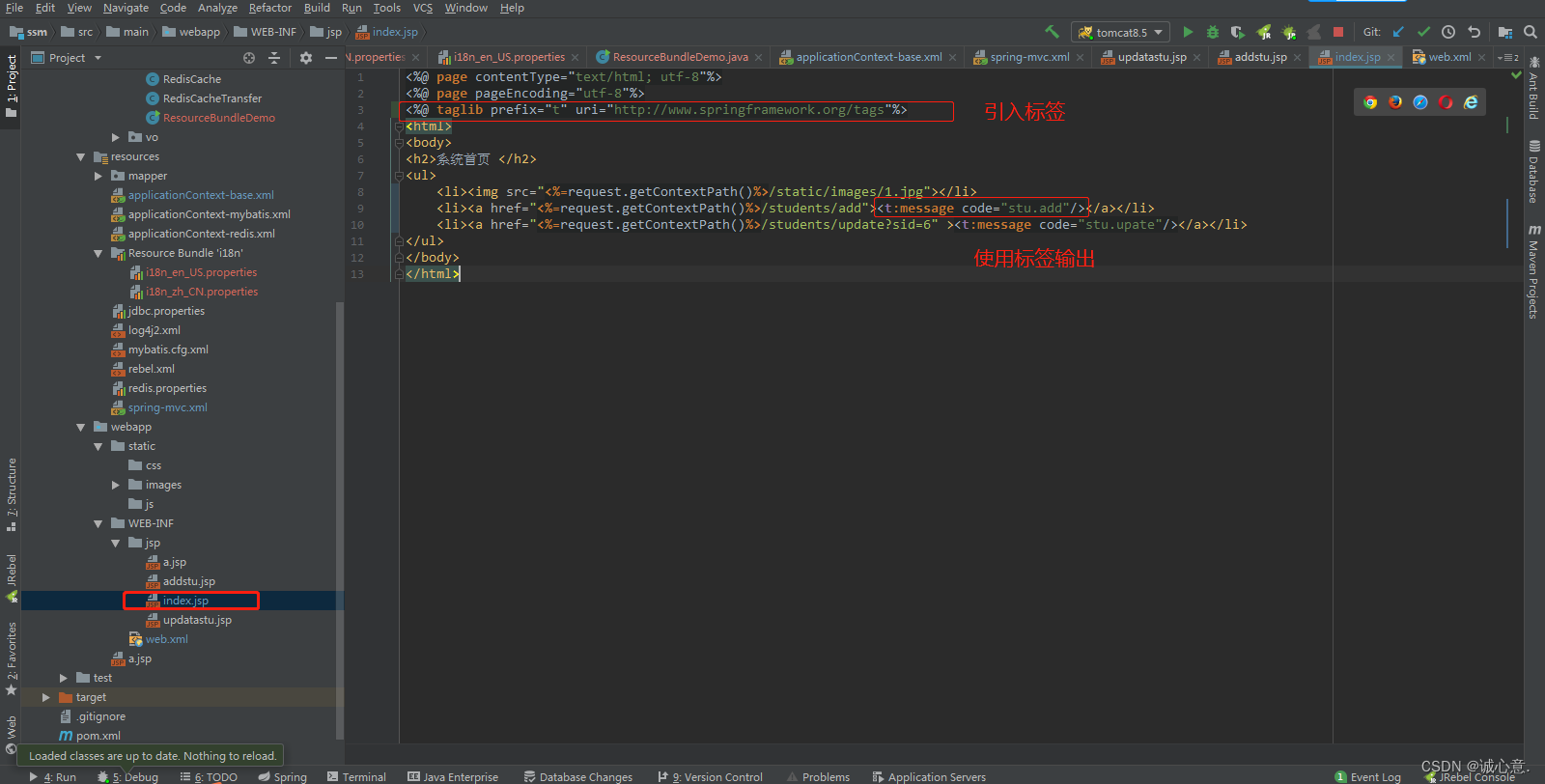
Task: Open the VCS menu
Action: click(x=423, y=8)
